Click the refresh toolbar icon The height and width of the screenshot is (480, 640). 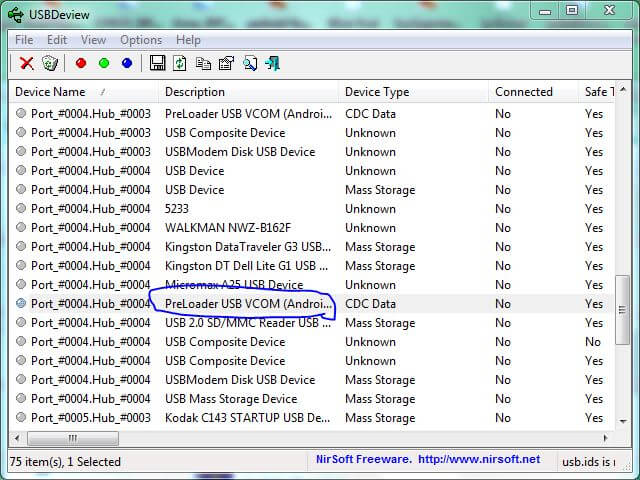coord(180,63)
